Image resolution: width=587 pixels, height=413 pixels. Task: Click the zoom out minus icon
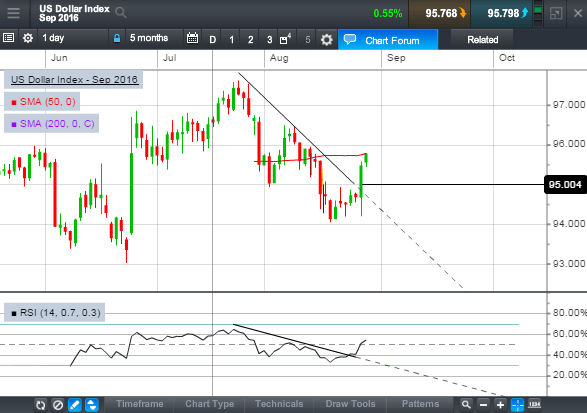483,405
